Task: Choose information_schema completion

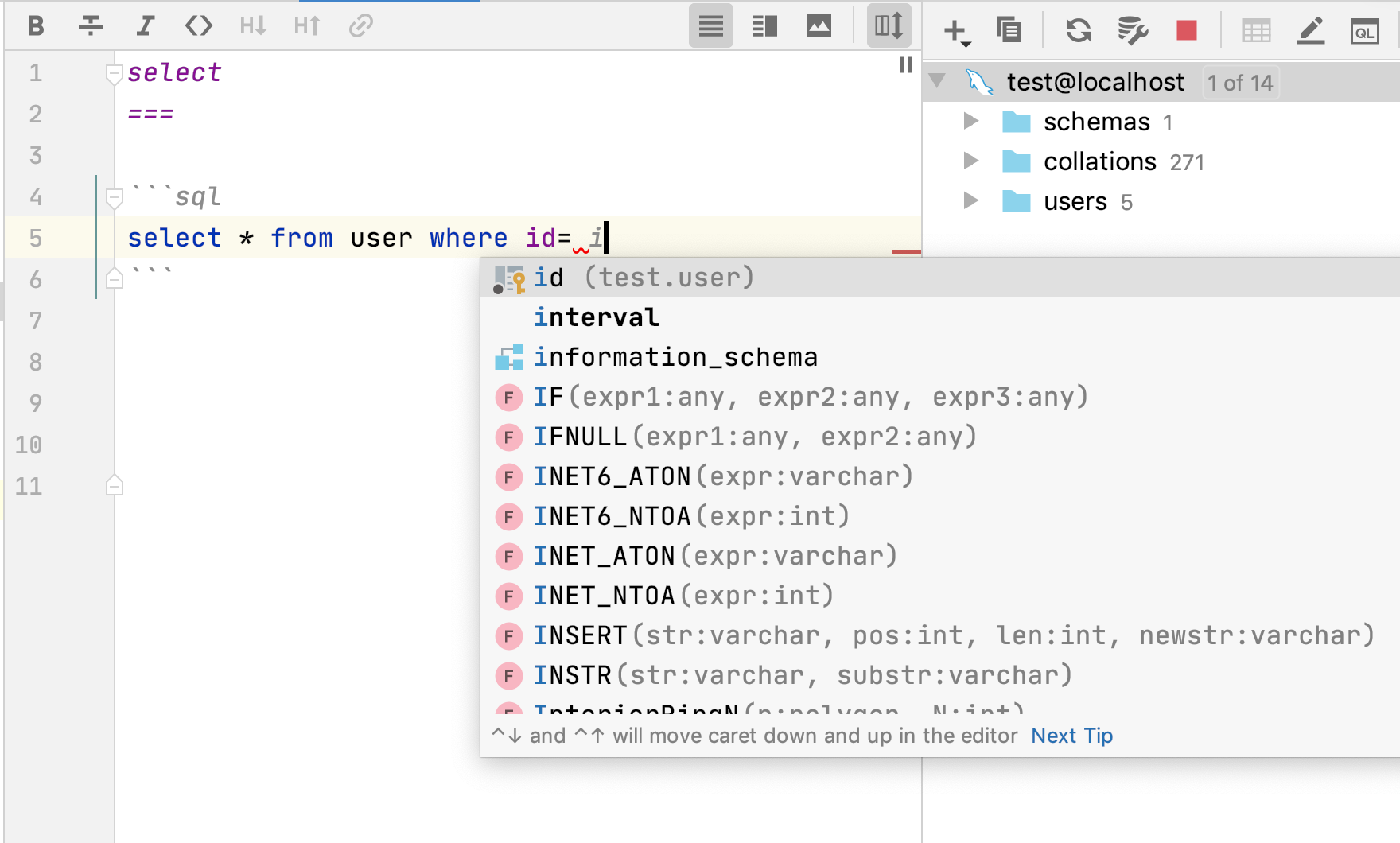Action: point(940,357)
